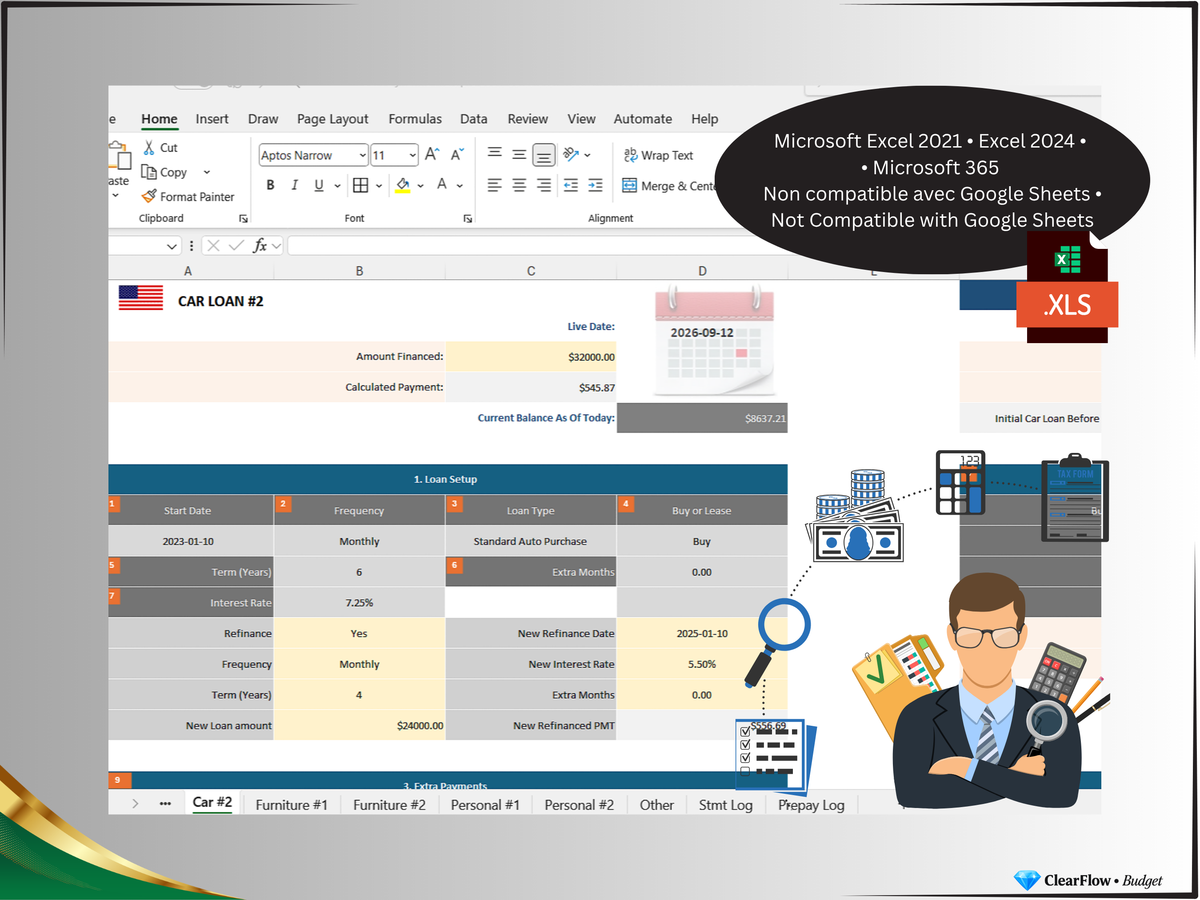Switch to the Personal #2 sheet tab

(x=579, y=804)
